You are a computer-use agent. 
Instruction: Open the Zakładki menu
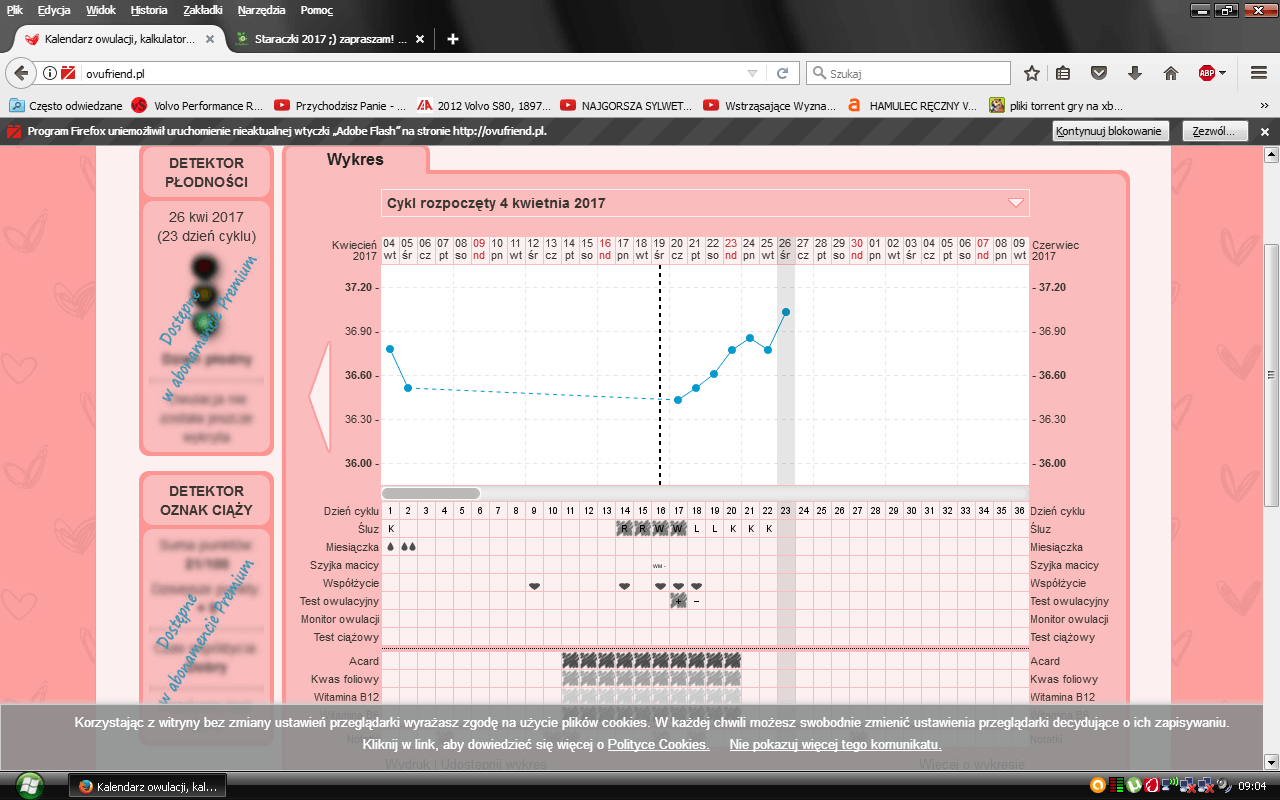click(205, 10)
